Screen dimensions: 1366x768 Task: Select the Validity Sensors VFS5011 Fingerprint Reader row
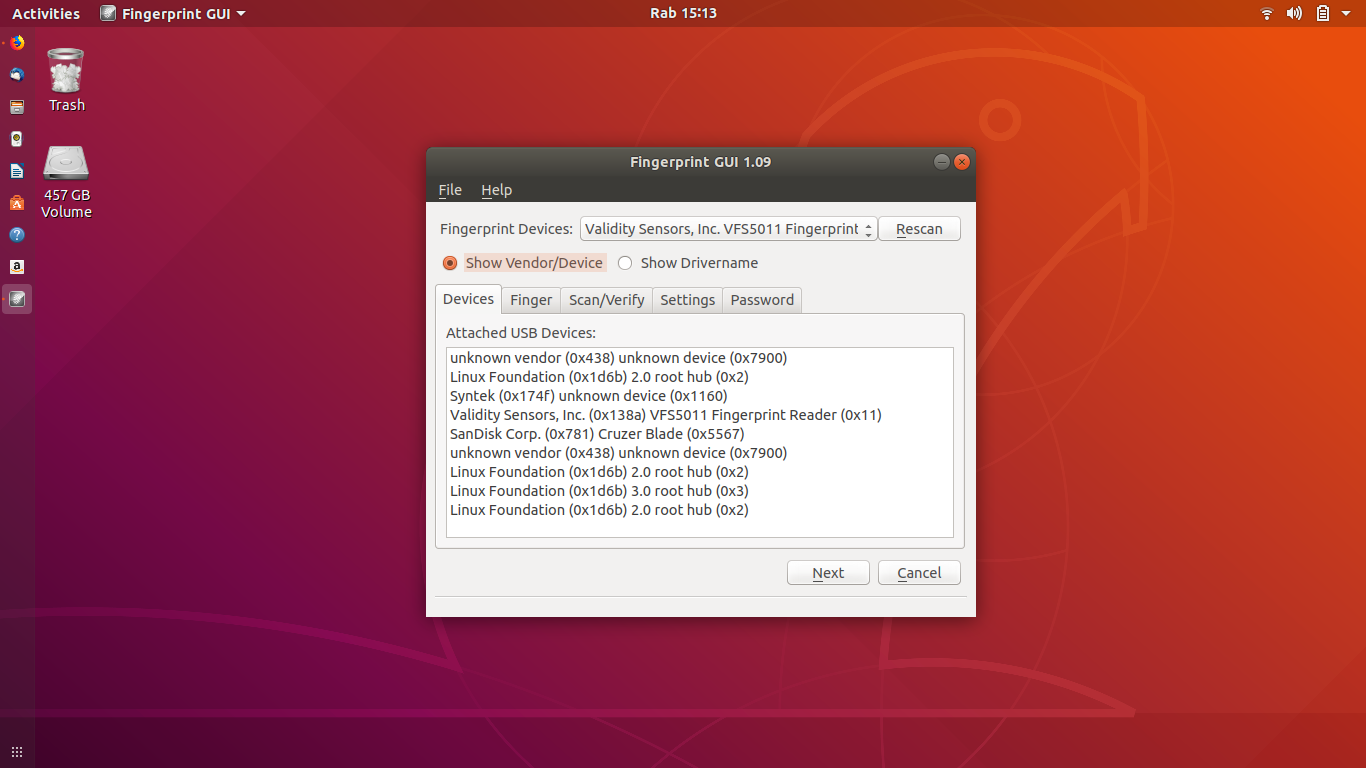[x=700, y=415]
